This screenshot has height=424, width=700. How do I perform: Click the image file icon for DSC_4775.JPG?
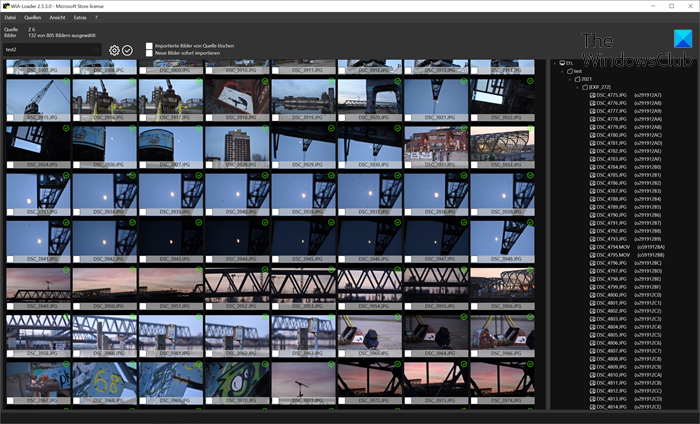pos(592,95)
